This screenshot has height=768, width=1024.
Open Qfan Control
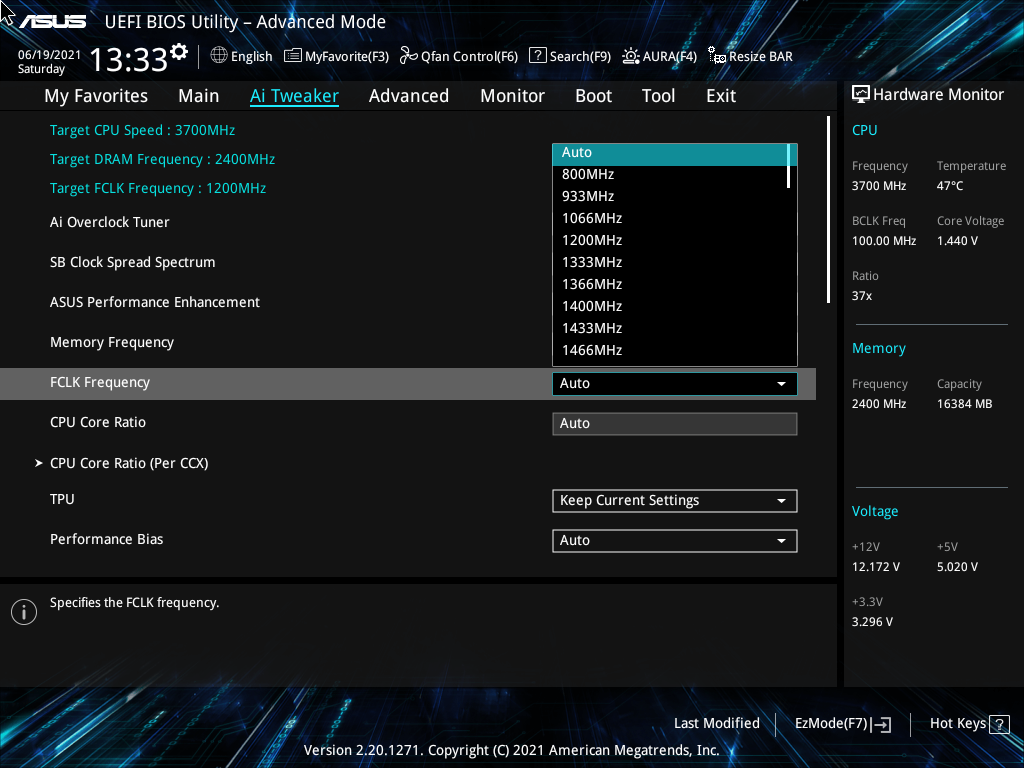458,56
